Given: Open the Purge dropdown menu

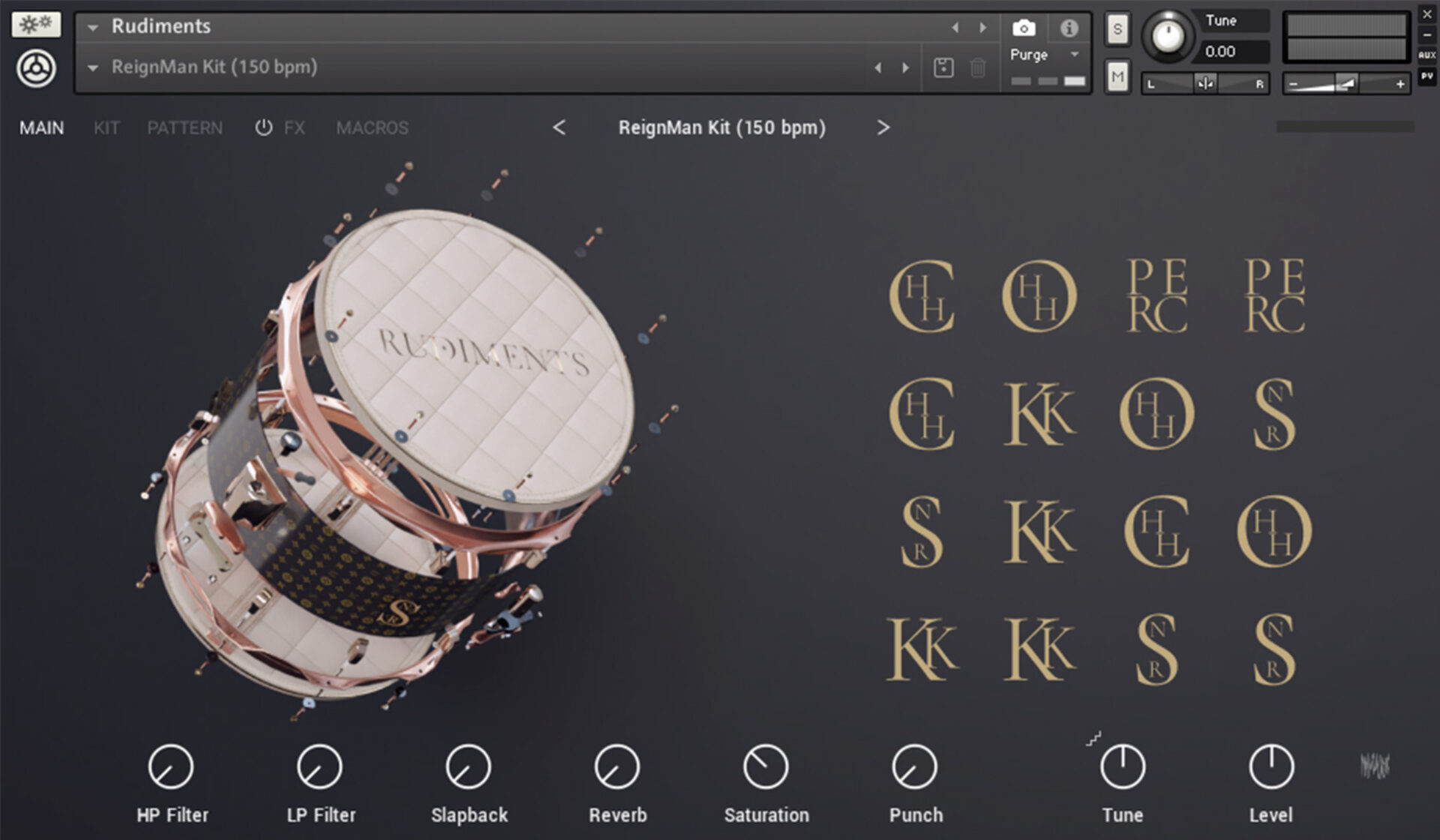Looking at the screenshot, I should 1044,55.
